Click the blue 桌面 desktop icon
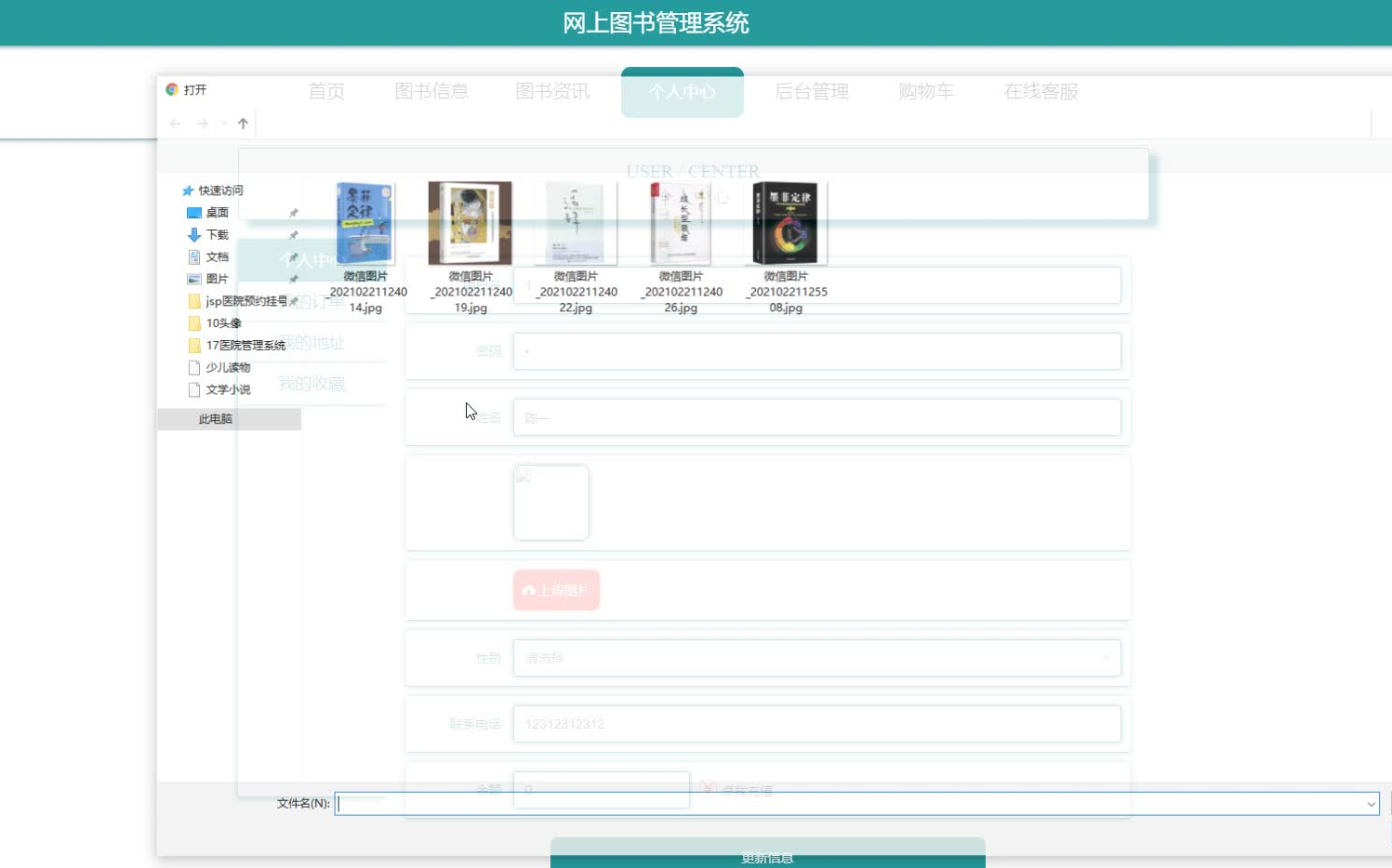The width and height of the screenshot is (1392, 868). 194,213
